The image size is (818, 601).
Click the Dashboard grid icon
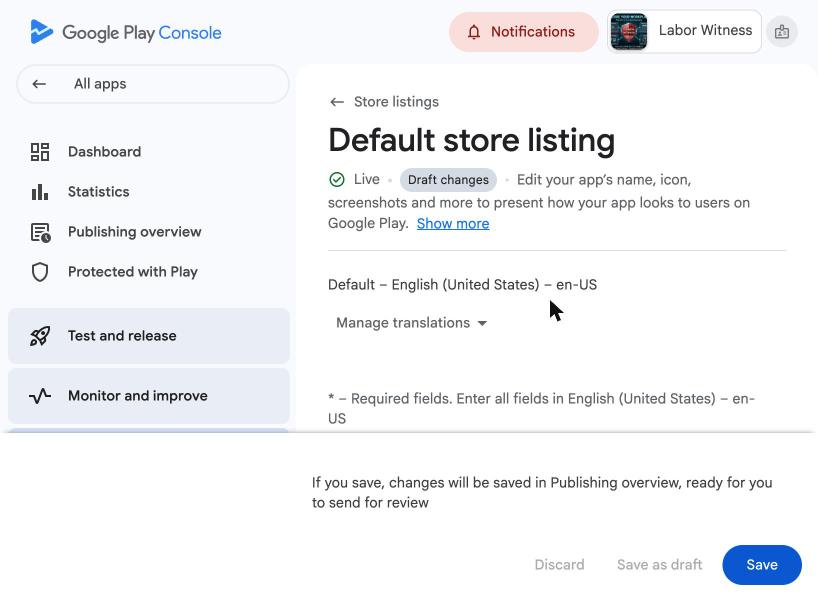40,152
